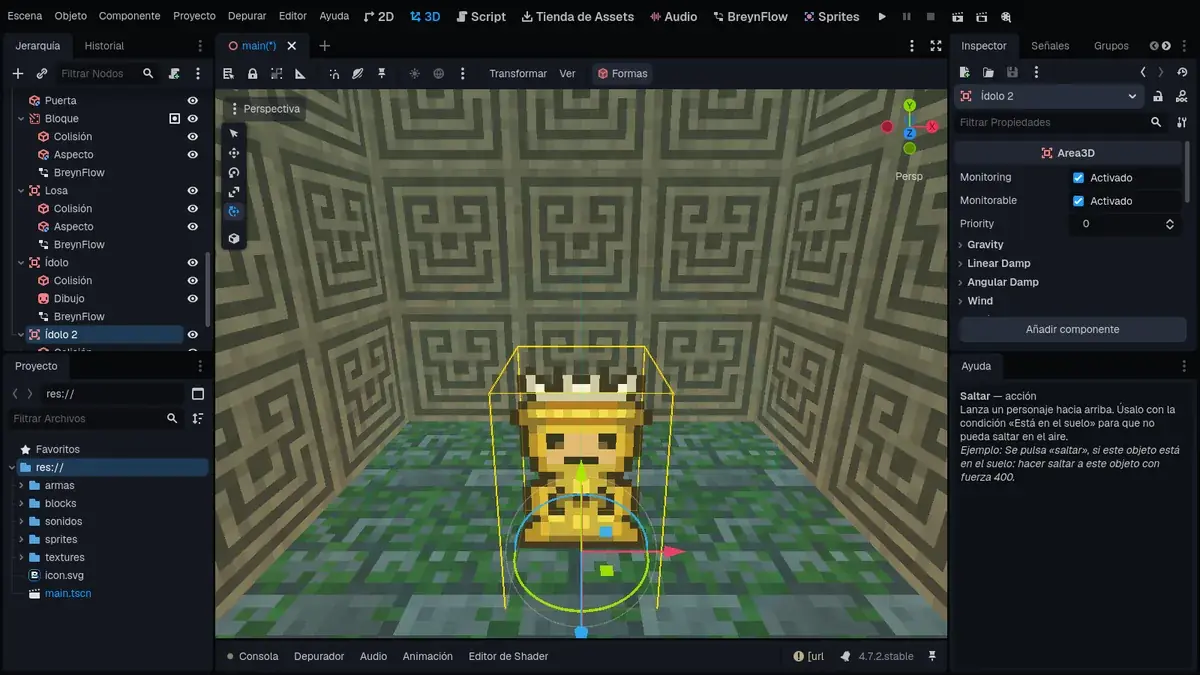The width and height of the screenshot is (1200, 675).
Task: Toggle visibility of Dibujo node
Action: tap(193, 299)
